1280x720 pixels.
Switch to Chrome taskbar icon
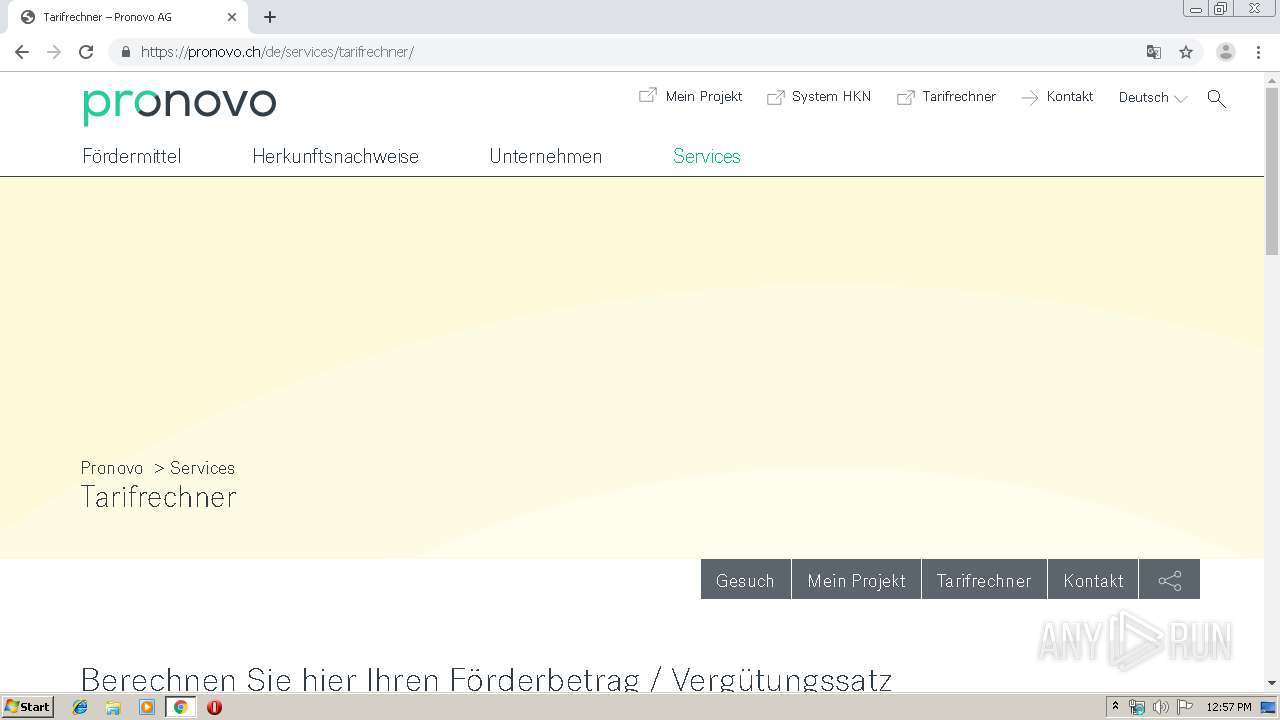pos(180,707)
